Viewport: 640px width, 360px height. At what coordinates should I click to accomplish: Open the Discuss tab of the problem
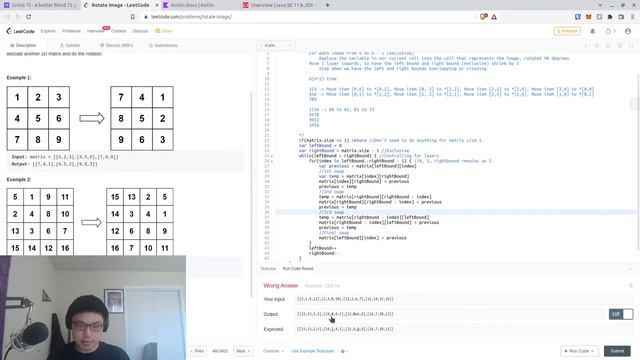click(x=116, y=45)
